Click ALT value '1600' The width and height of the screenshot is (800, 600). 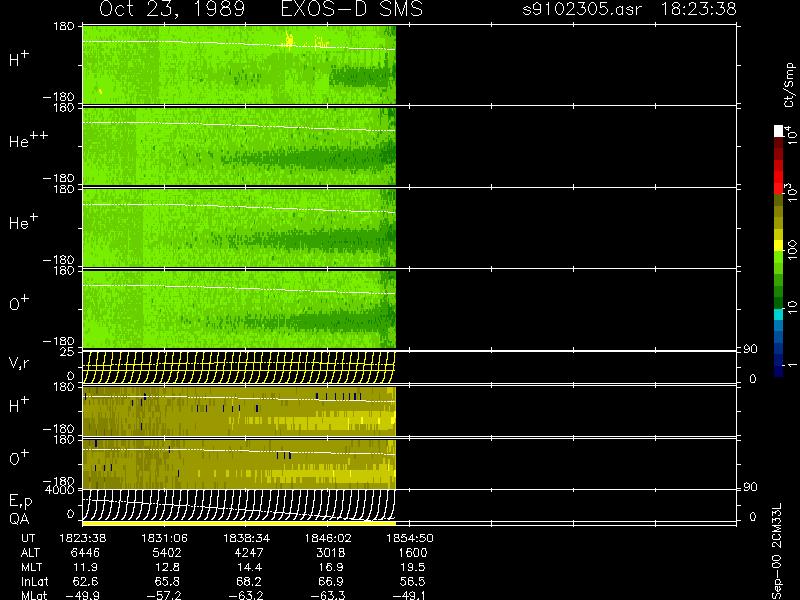tap(413, 553)
